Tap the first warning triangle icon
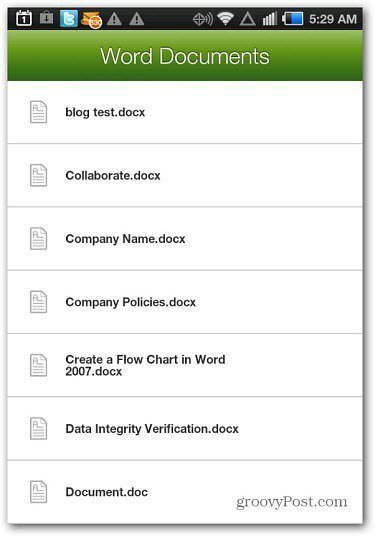Image resolution: width=375 pixels, height=536 pixels. [x=114, y=19]
